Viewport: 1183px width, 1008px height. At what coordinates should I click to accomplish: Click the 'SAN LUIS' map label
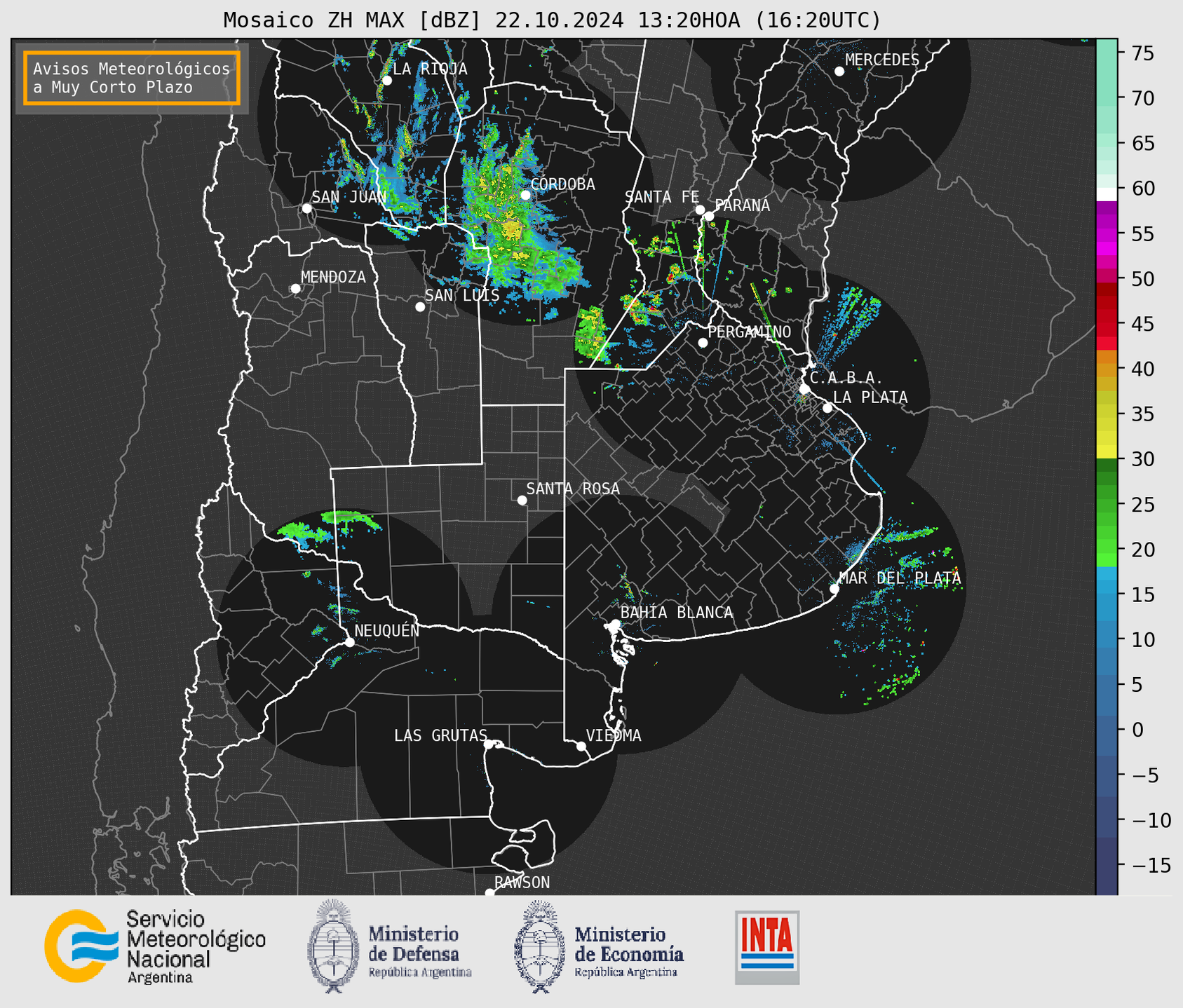tap(462, 295)
